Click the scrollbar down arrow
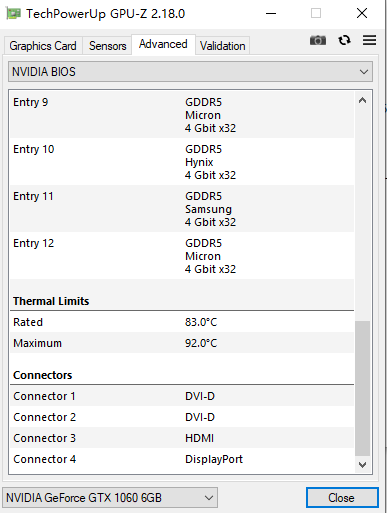Image resolution: width=387 pixels, height=513 pixels. click(x=363, y=464)
